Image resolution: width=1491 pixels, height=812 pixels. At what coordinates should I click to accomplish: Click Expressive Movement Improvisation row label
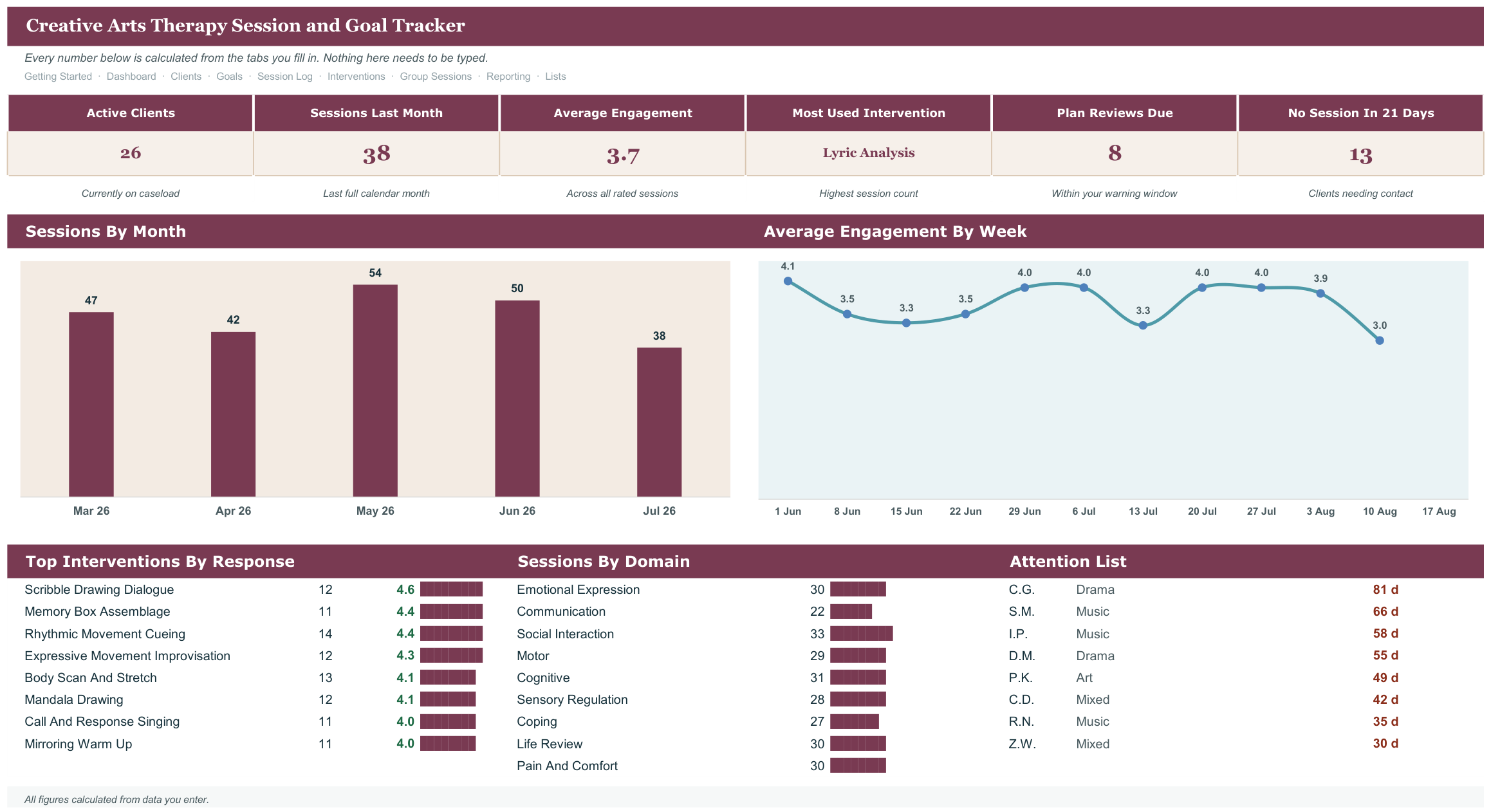point(127,656)
